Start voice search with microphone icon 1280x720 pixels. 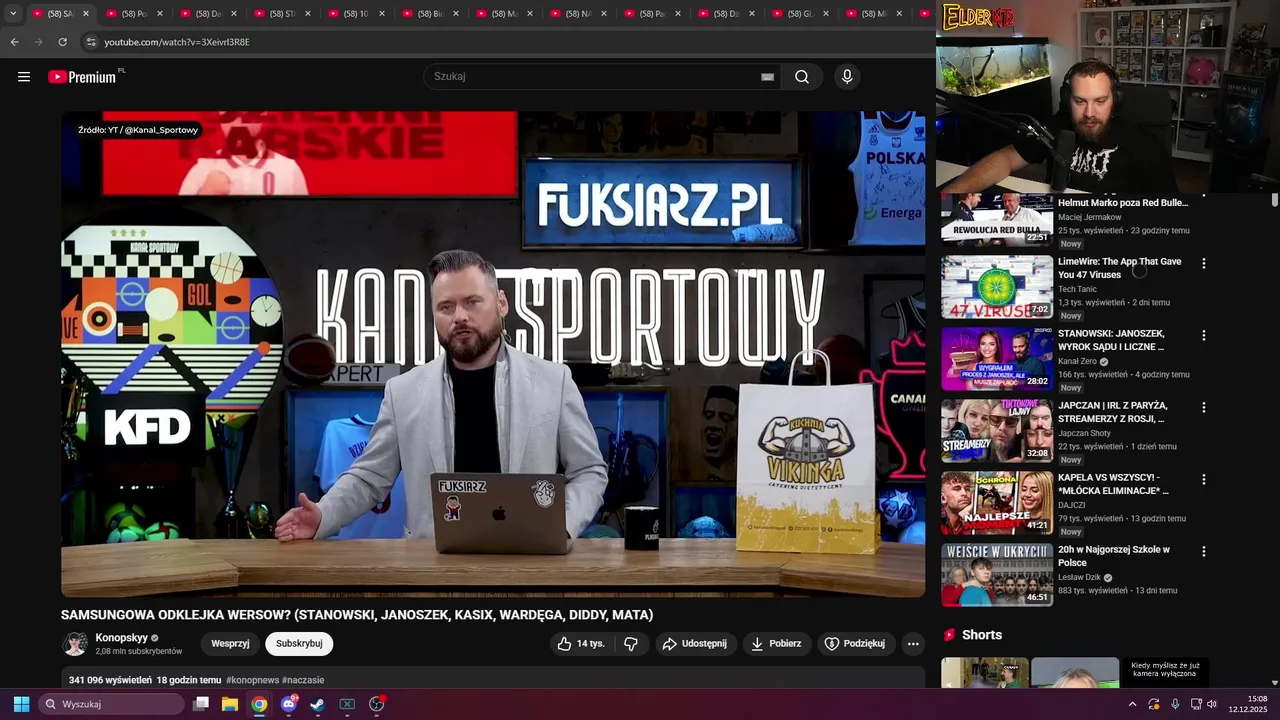point(847,77)
